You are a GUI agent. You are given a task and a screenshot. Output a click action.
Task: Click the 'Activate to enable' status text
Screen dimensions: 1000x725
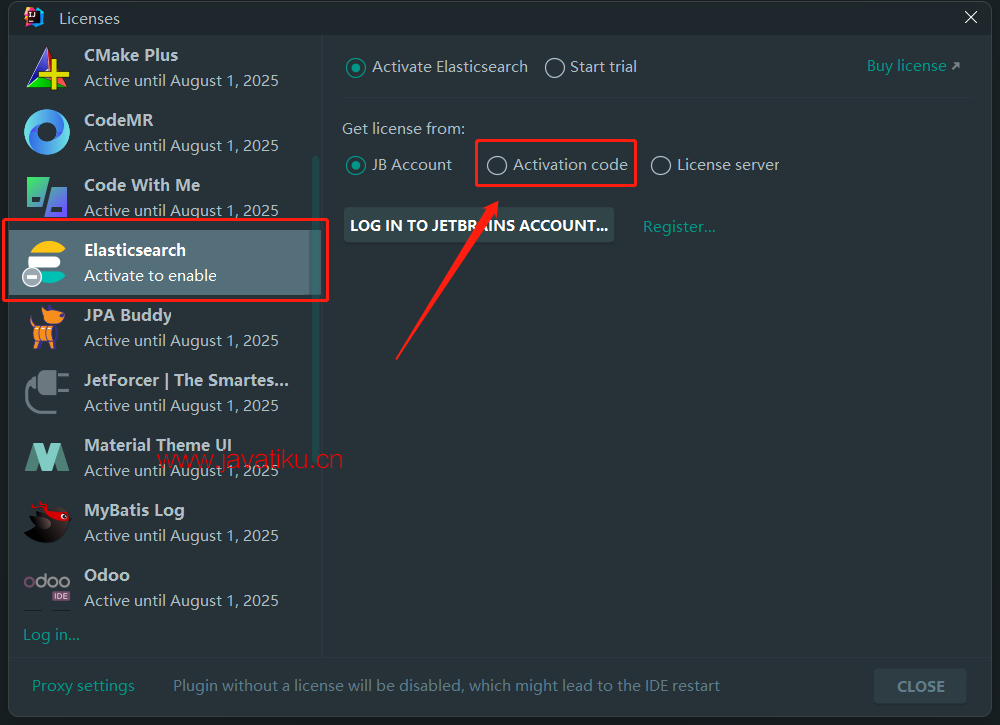click(151, 275)
